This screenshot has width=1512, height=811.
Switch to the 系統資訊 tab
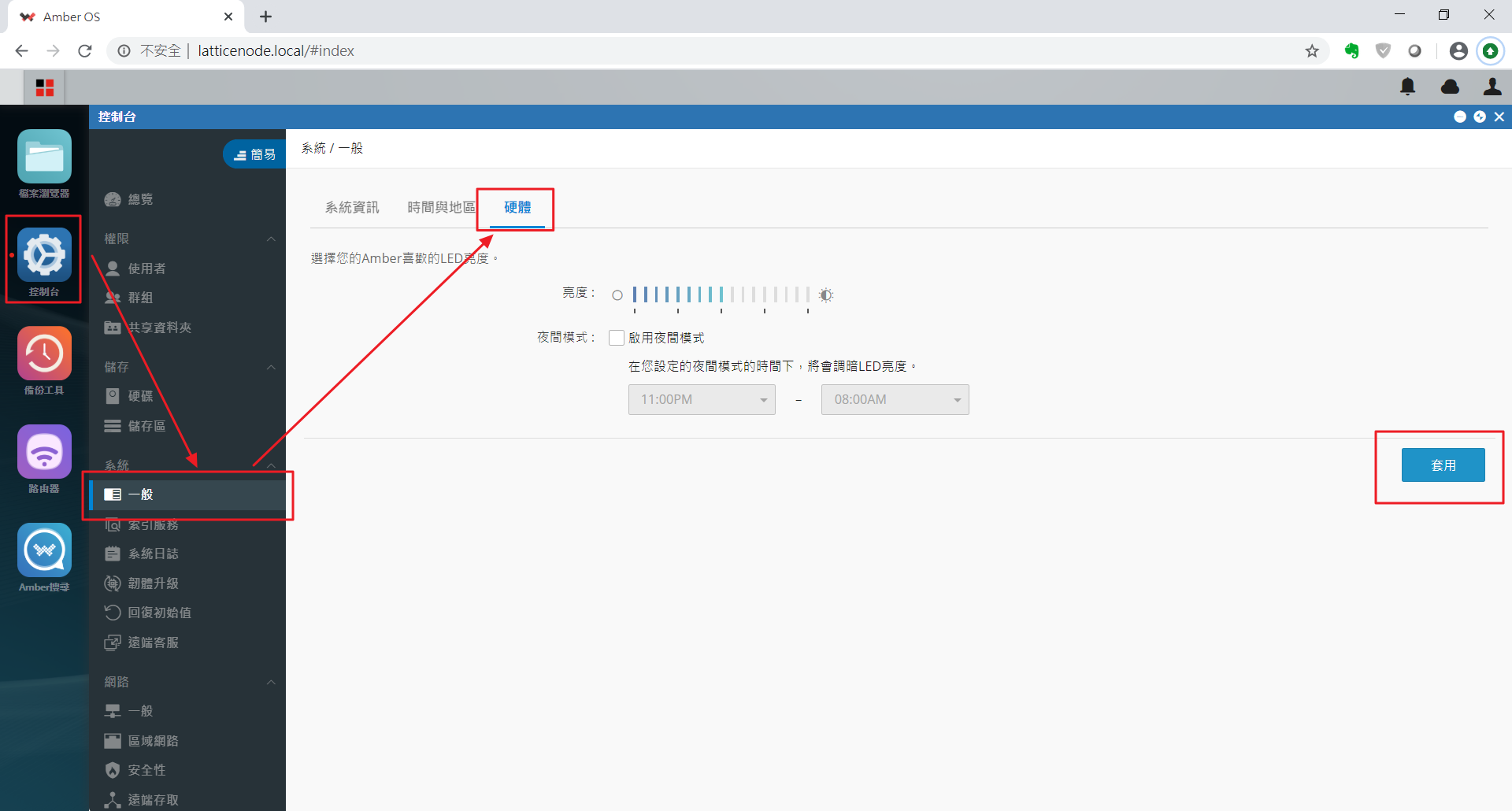352,207
